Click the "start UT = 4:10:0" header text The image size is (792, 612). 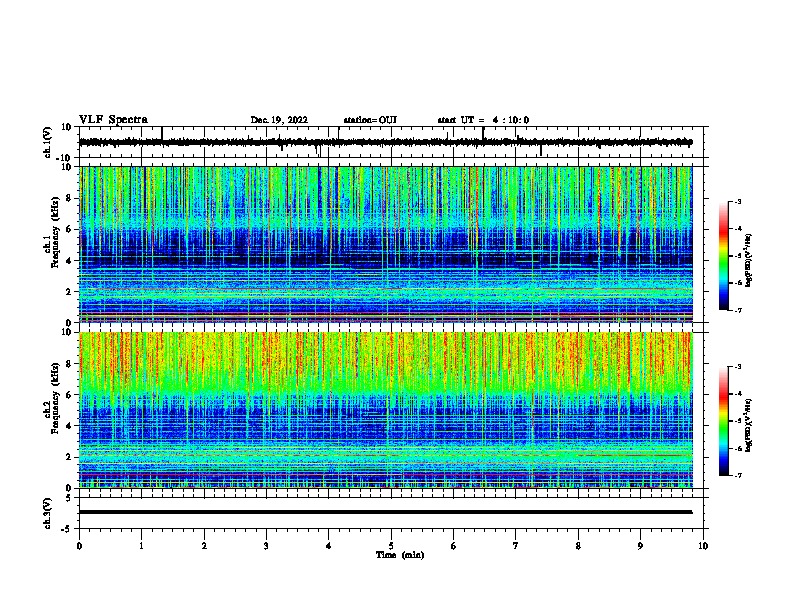point(483,120)
